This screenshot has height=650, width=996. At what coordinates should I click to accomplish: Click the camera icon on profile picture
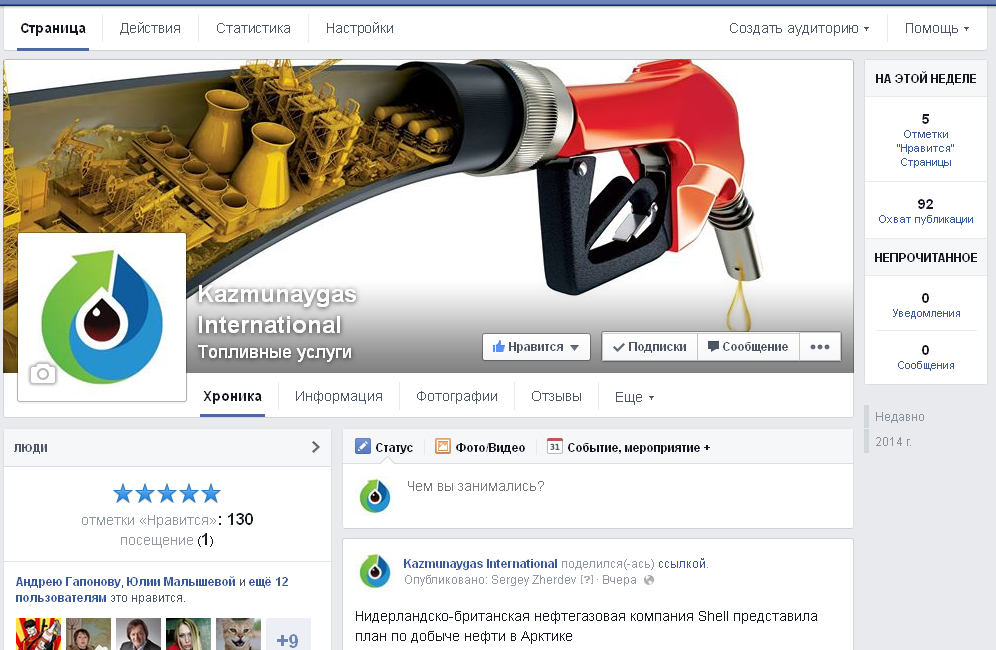coord(43,374)
